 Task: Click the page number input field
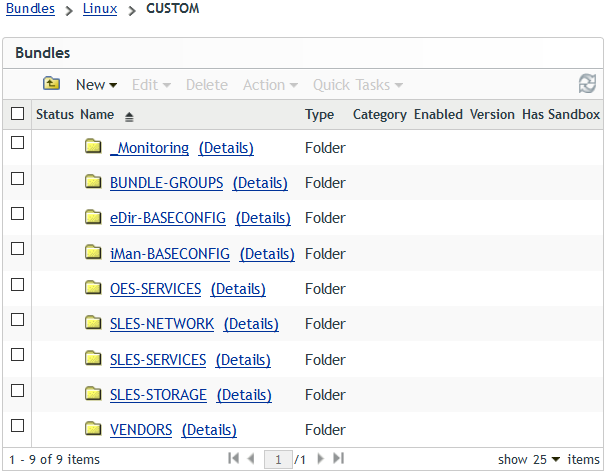click(x=278, y=460)
